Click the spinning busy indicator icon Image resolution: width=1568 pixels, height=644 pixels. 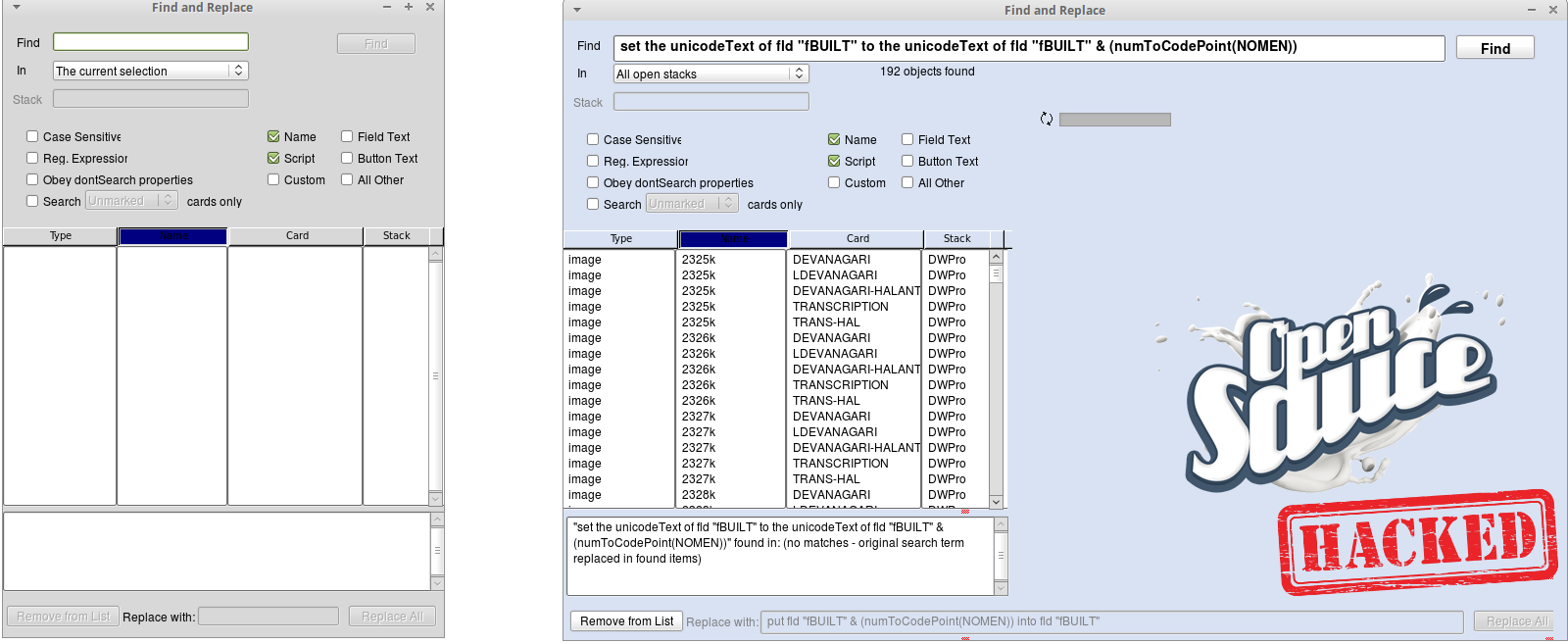[x=1047, y=119]
